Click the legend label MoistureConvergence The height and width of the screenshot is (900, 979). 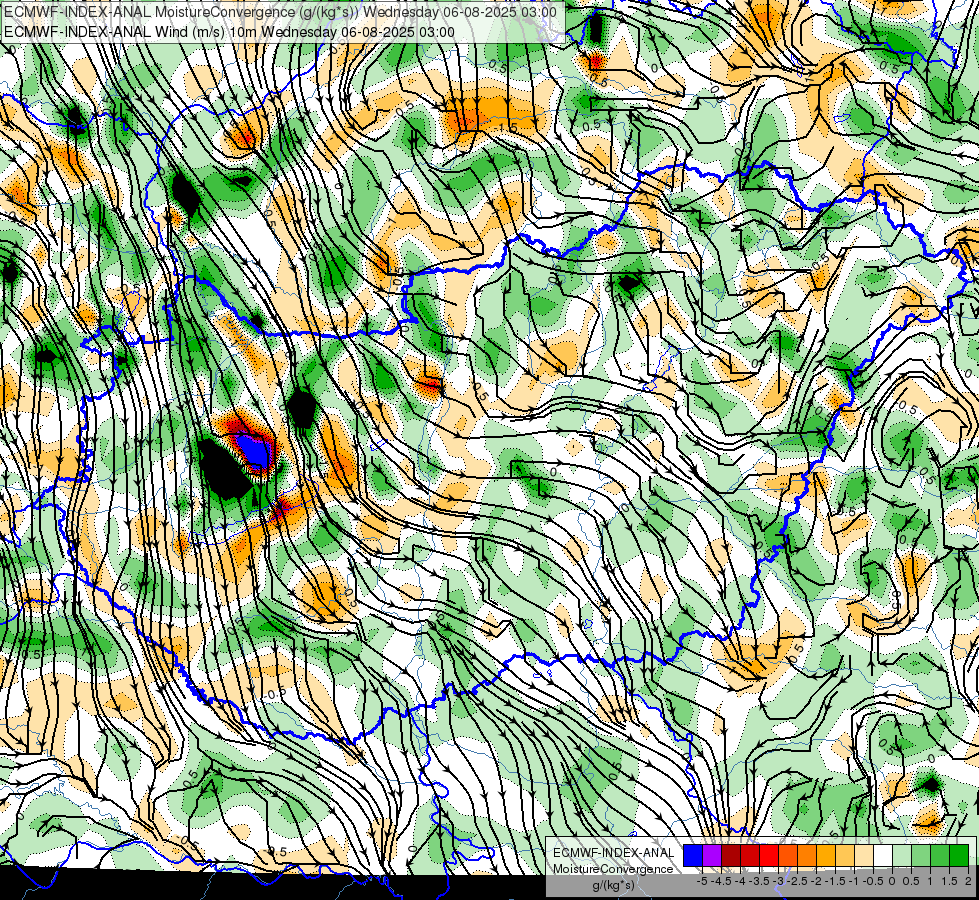pos(613,869)
